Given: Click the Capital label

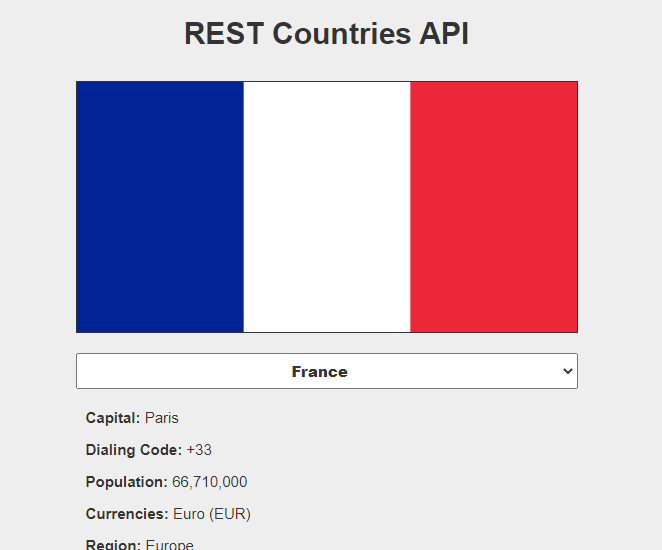Looking at the screenshot, I should click(x=113, y=418).
